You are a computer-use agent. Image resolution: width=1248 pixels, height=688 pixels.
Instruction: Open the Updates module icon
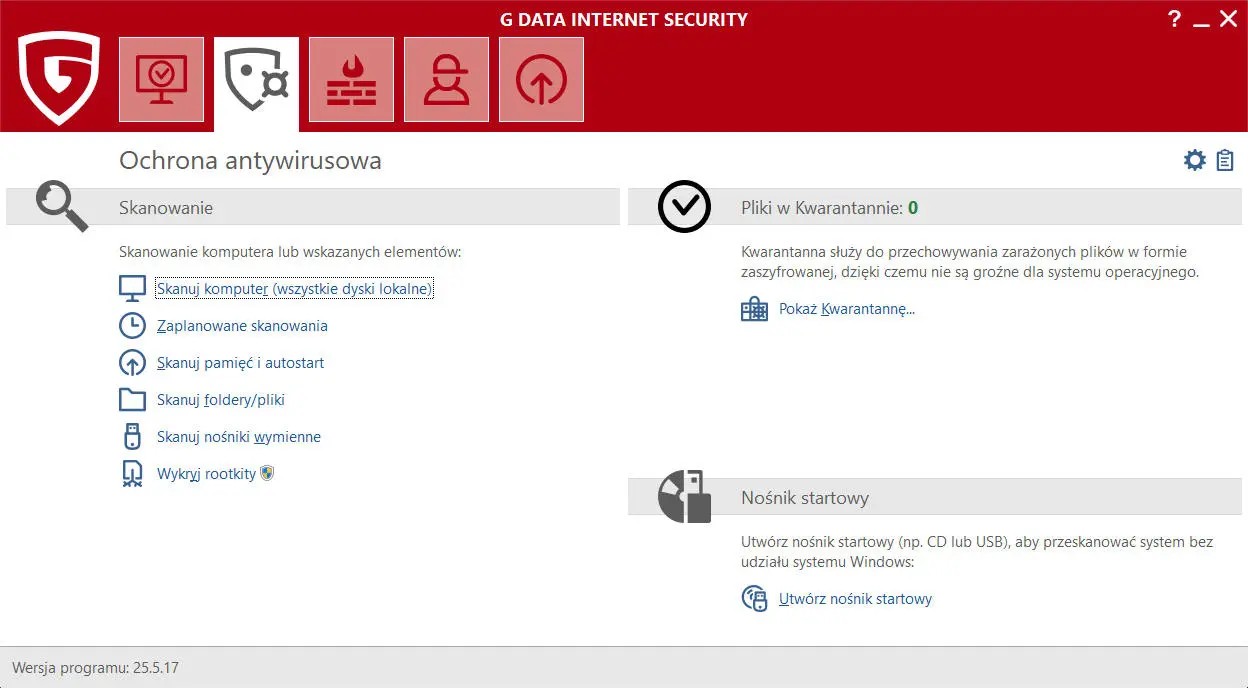(x=541, y=79)
